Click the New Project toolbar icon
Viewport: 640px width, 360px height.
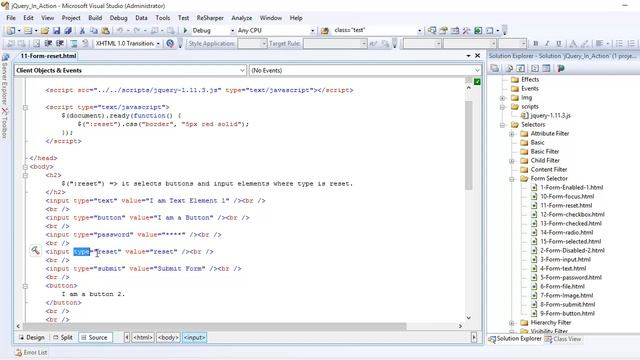click(x=11, y=31)
